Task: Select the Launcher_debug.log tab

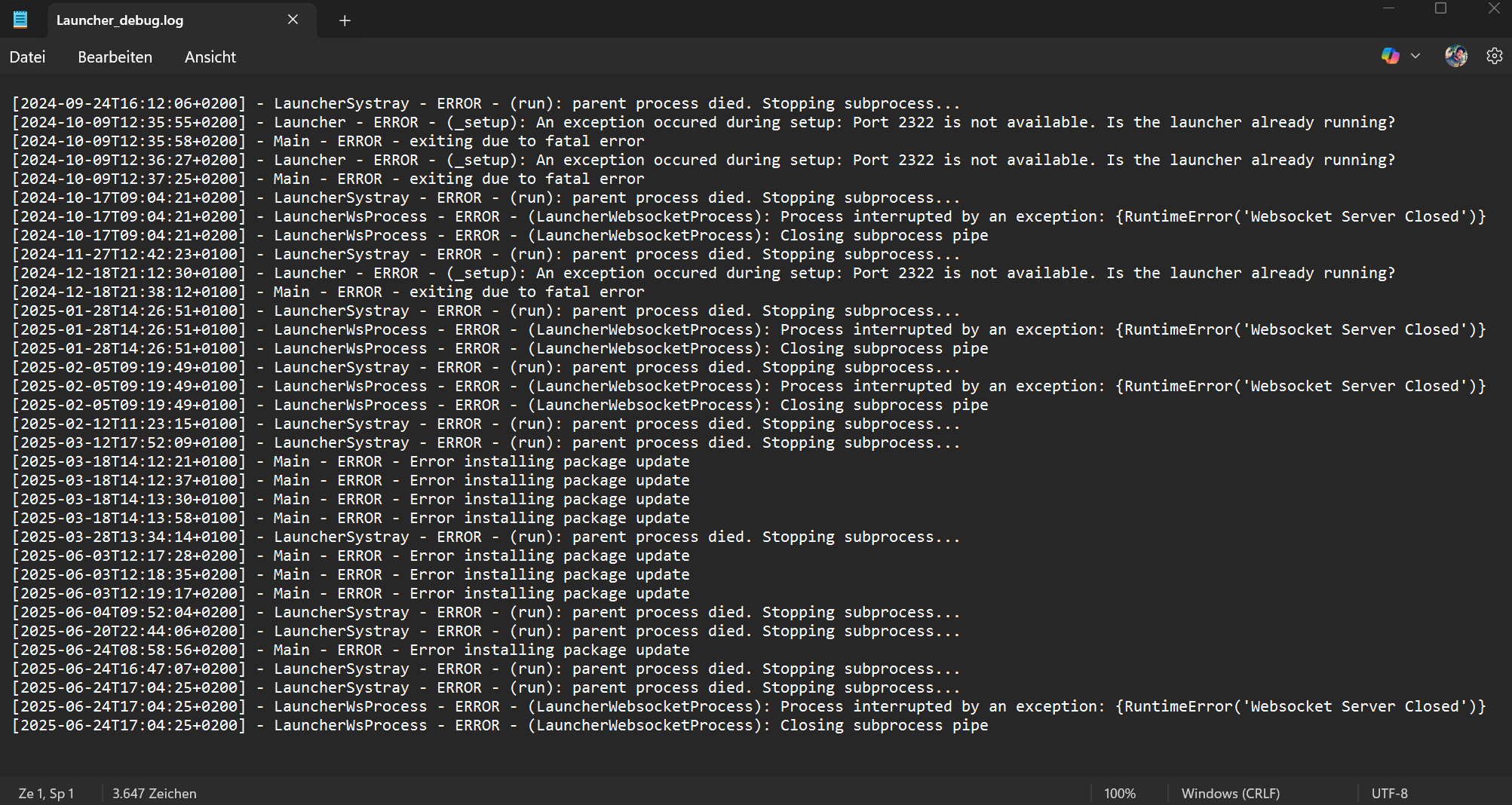Action: coord(151,20)
